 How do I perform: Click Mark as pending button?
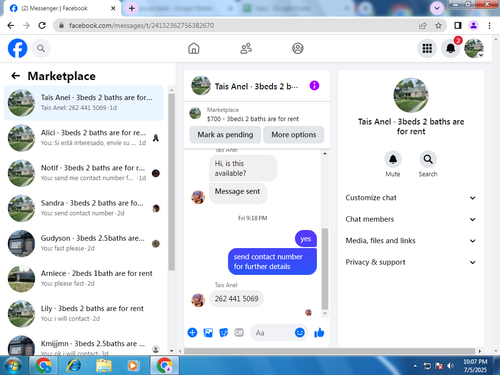(225, 135)
